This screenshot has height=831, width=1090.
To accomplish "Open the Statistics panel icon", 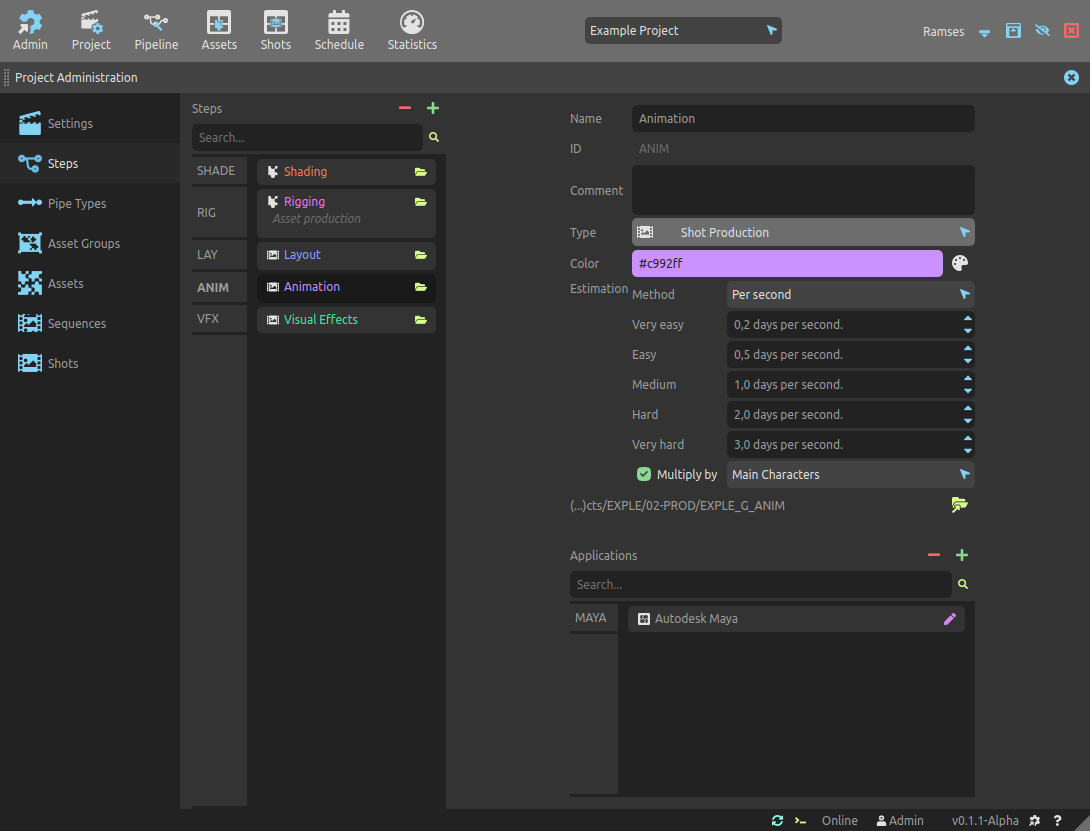I will tap(412, 30).
